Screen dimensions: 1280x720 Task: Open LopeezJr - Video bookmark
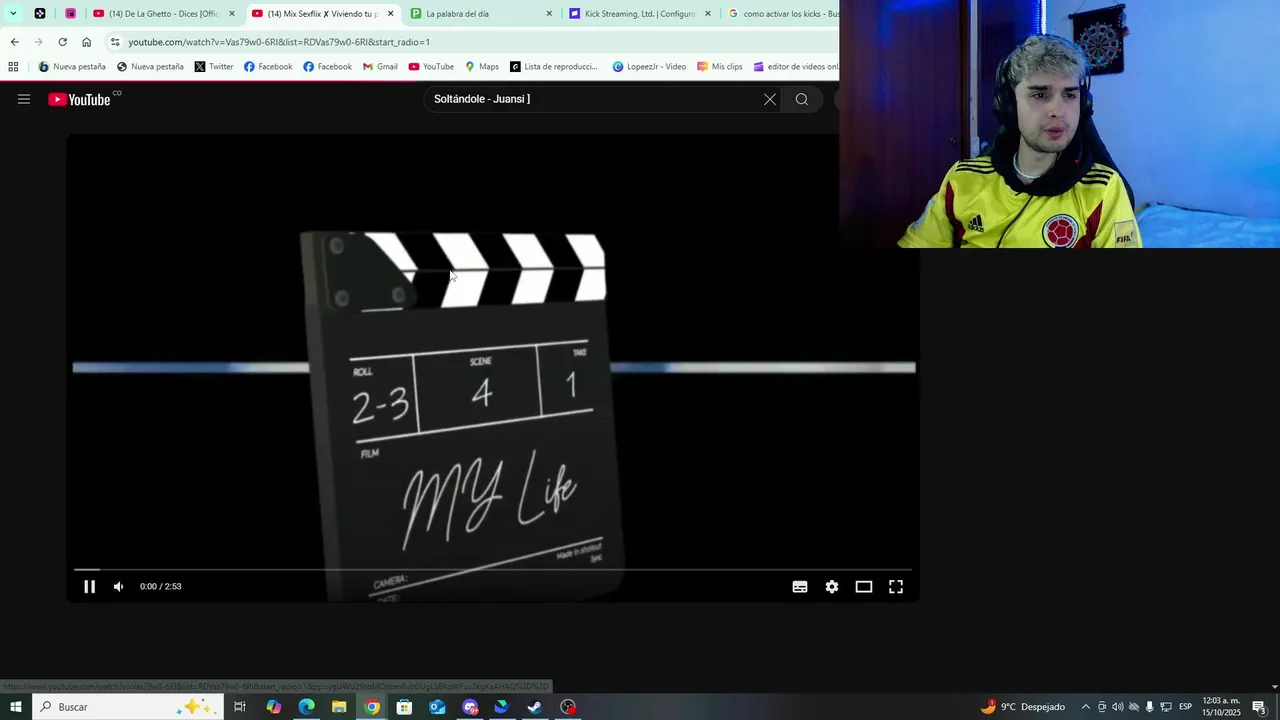tap(649, 67)
